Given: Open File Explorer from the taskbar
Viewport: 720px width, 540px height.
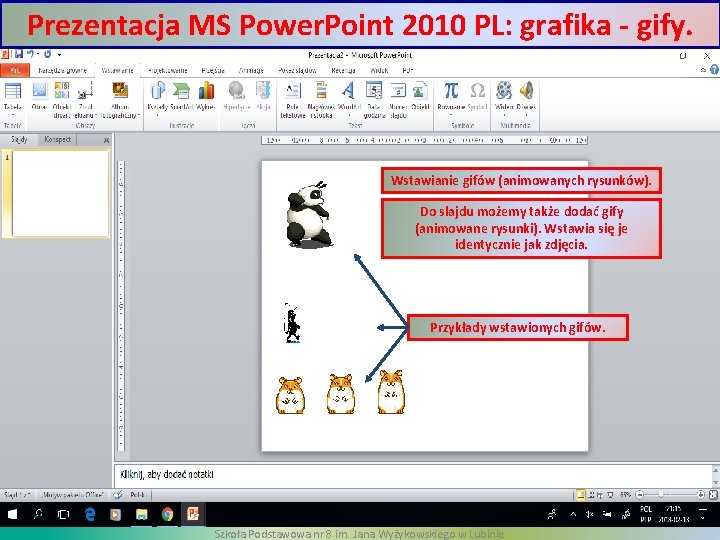Looking at the screenshot, I should [141, 514].
